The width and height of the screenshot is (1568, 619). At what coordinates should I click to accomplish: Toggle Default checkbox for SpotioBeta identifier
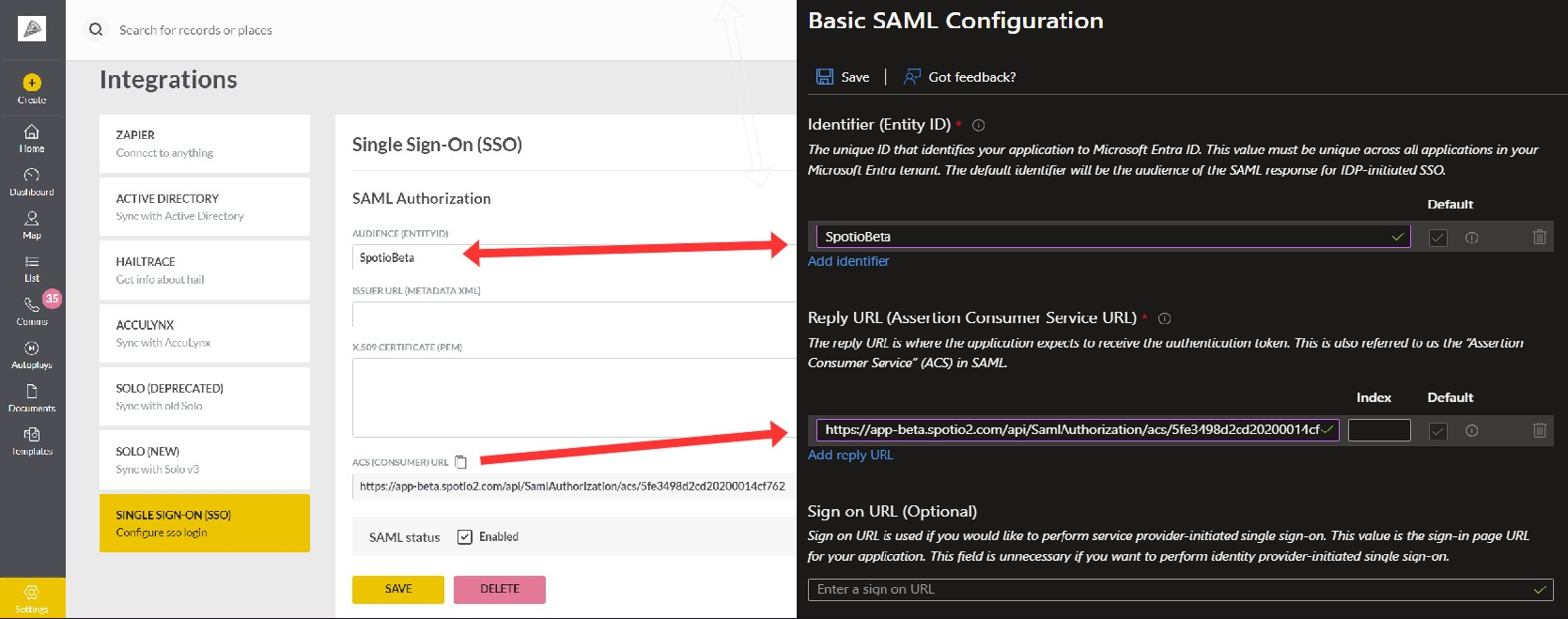(x=1437, y=238)
